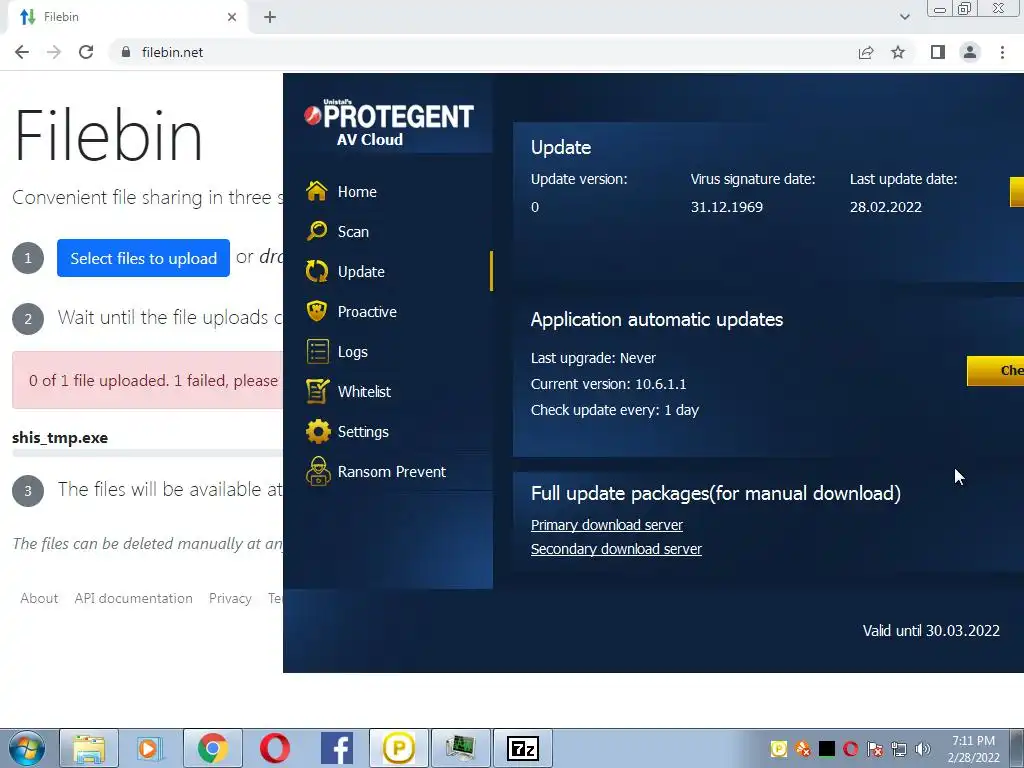Screen dimensions: 1024x768
Task: Click the Protegent tray icon
Action: (x=778, y=748)
